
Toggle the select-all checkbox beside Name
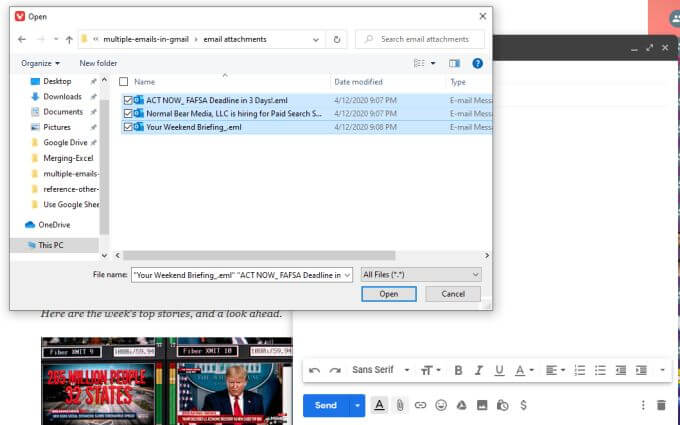point(123,81)
